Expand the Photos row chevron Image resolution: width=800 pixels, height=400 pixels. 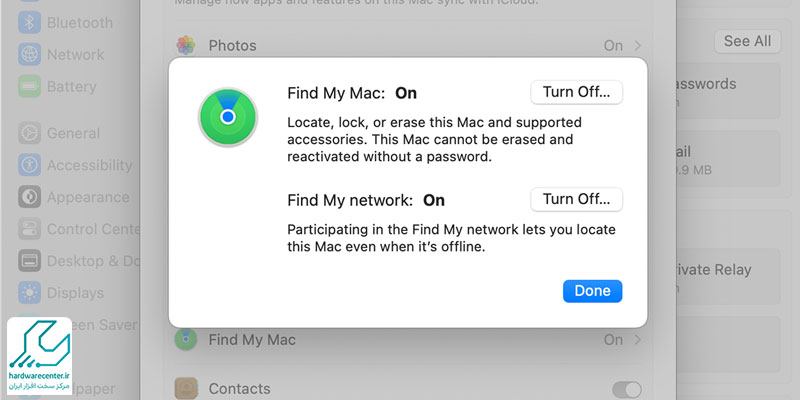pos(637,45)
